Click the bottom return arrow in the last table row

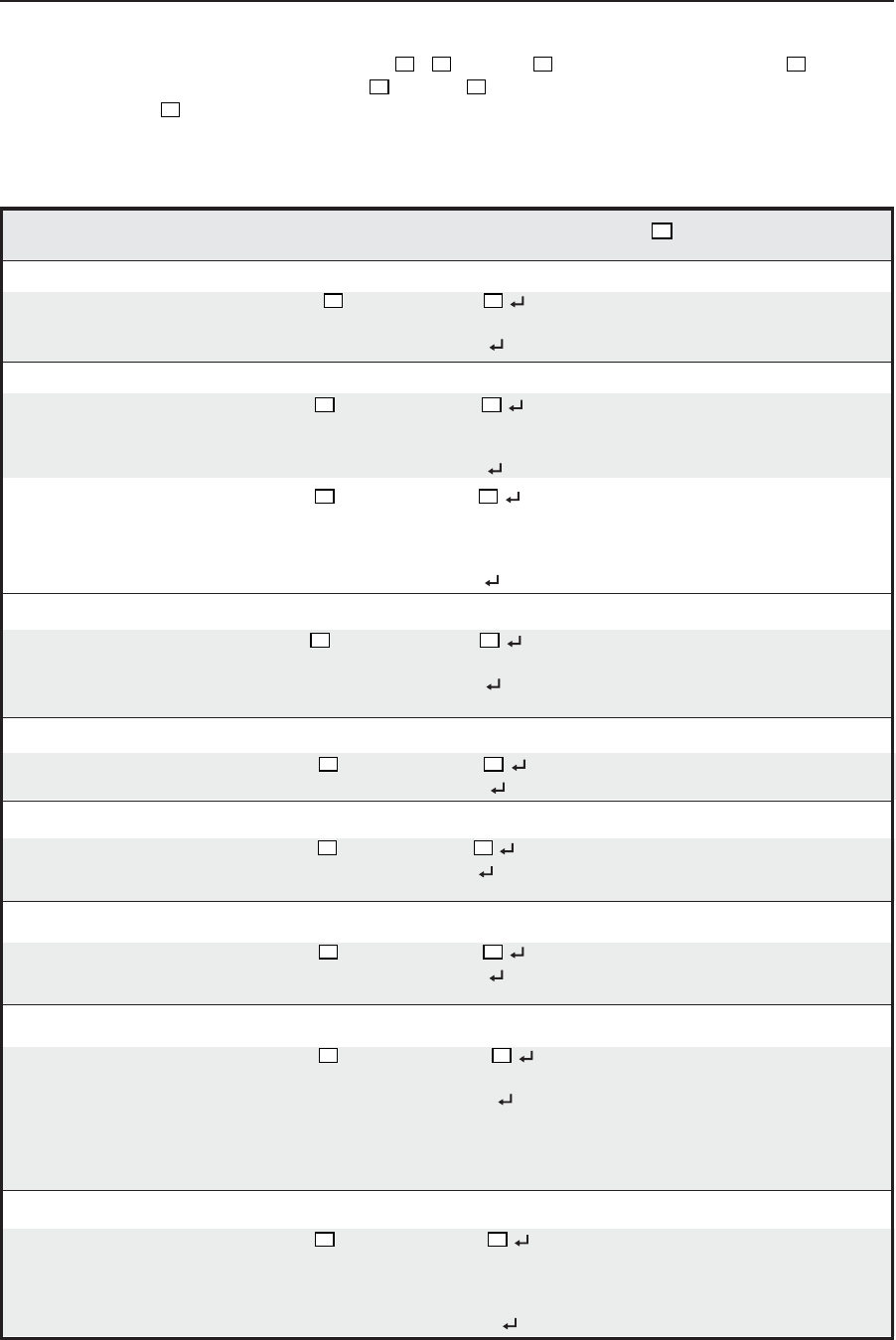click(510, 1324)
